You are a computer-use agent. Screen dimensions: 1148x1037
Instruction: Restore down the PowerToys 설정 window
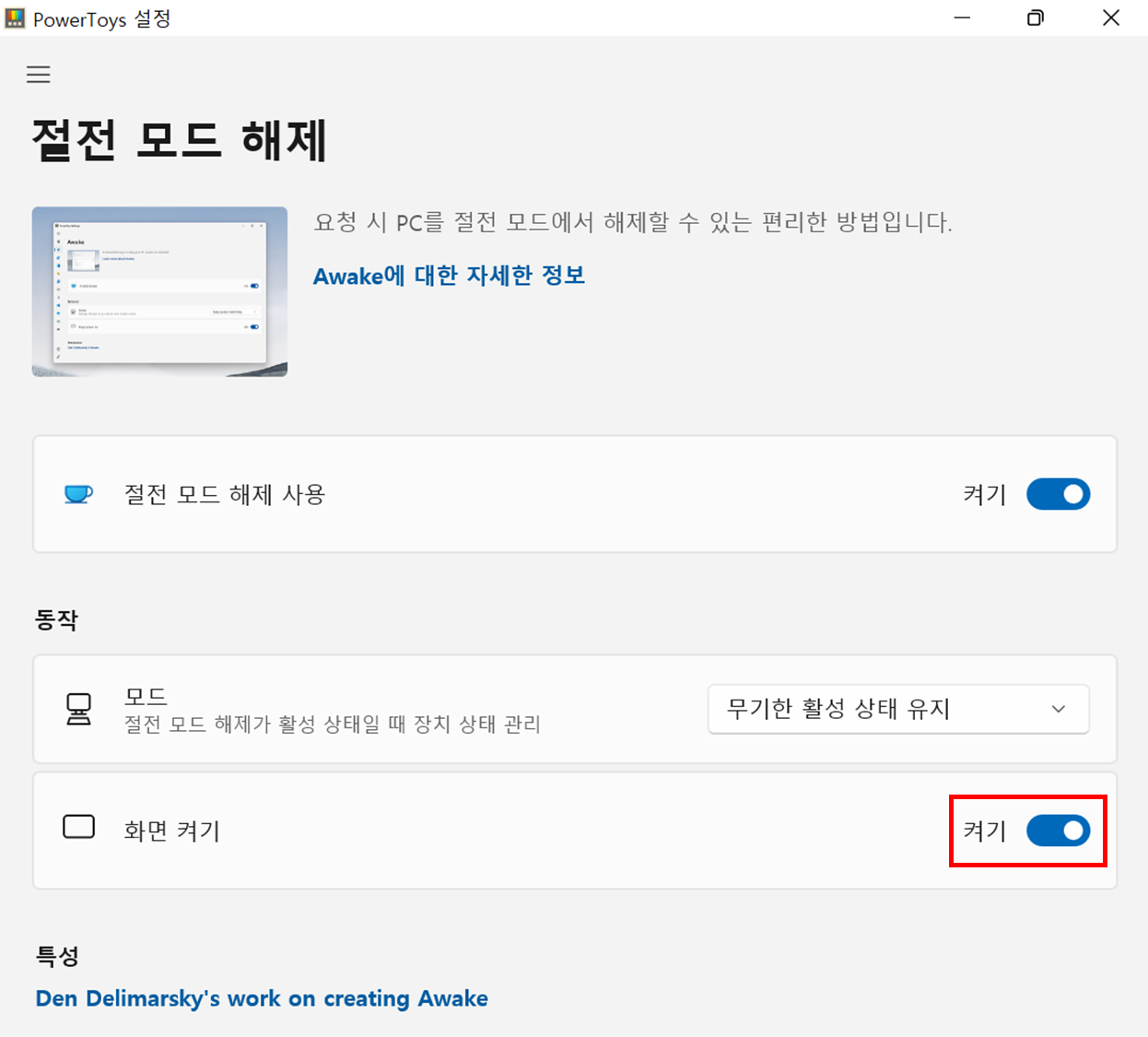(1036, 18)
